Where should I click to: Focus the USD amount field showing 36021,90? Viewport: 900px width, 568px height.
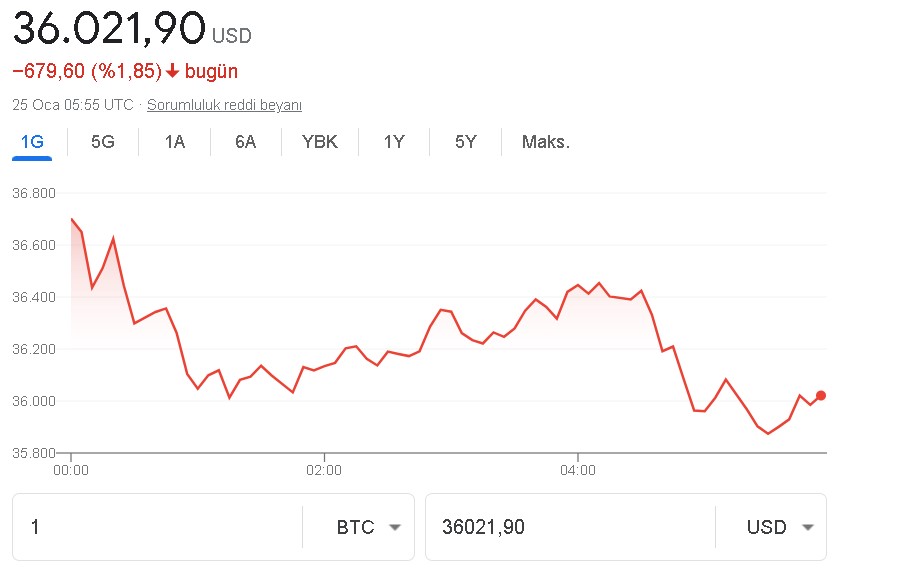tap(570, 527)
